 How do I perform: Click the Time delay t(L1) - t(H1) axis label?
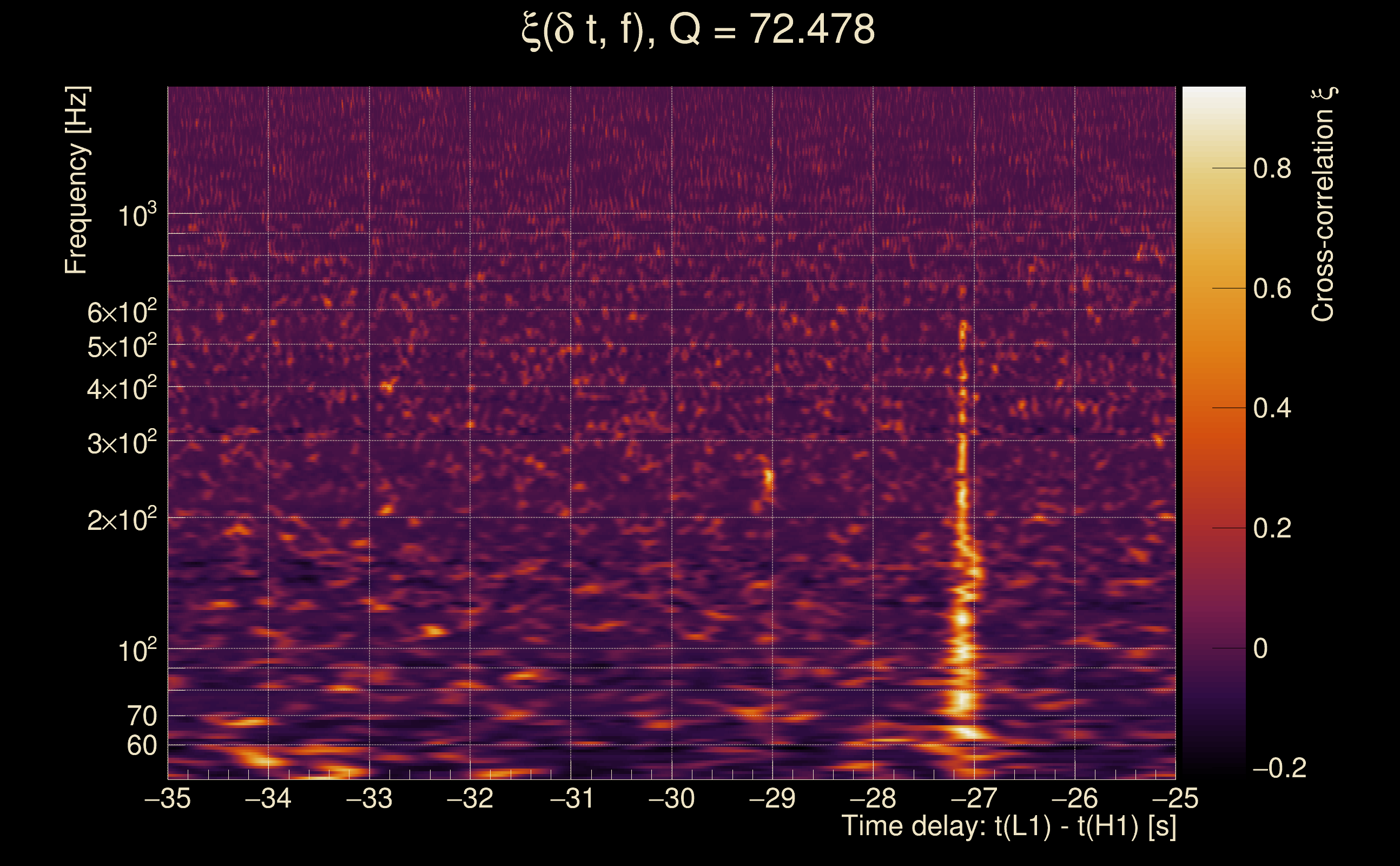(x=1008, y=826)
